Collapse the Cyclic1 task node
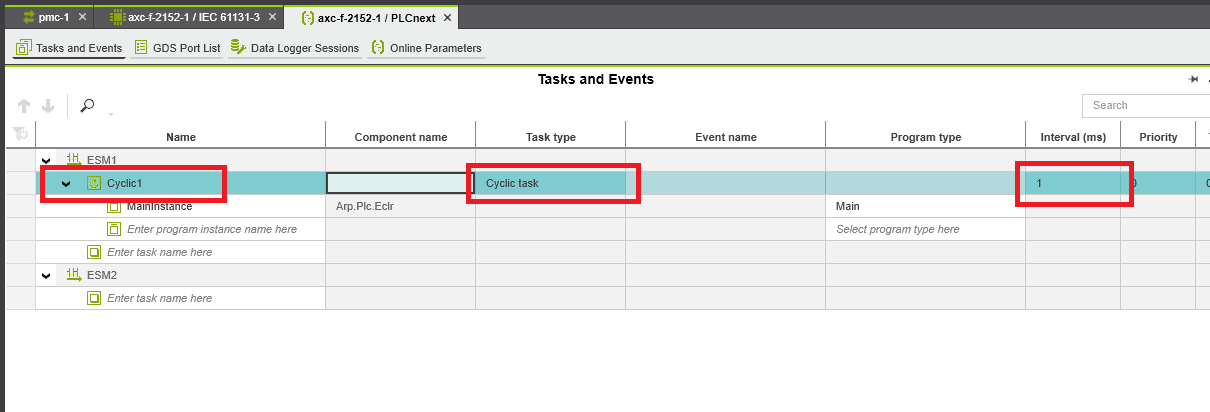 coord(66,184)
